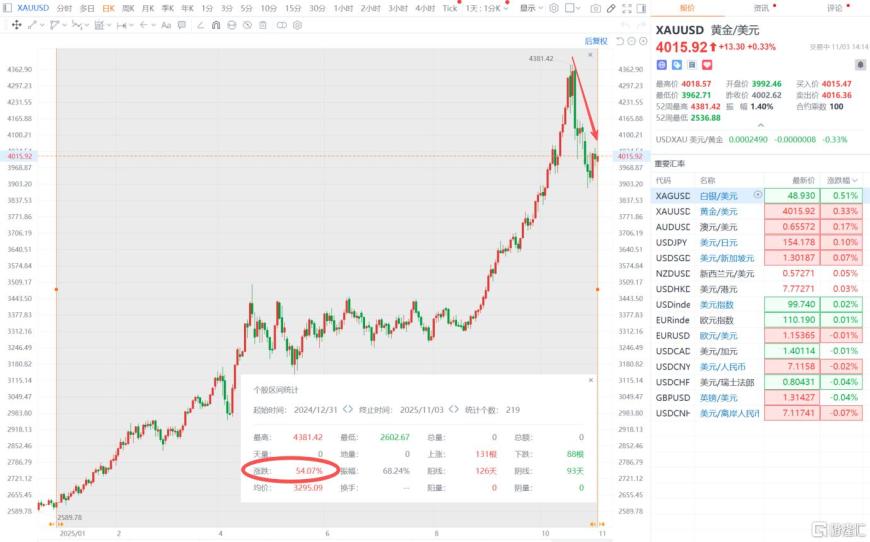The width and height of the screenshot is (870, 542).
Task: Select the Tick timeframe
Action: pos(449,8)
